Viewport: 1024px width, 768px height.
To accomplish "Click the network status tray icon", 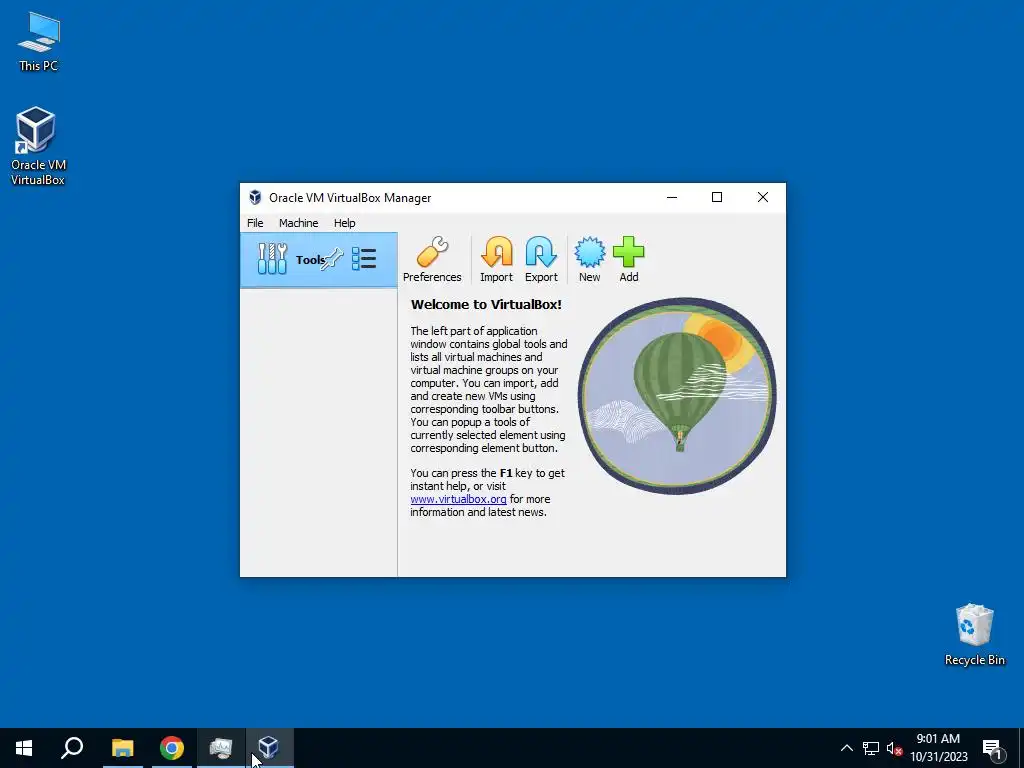I will pos(871,748).
